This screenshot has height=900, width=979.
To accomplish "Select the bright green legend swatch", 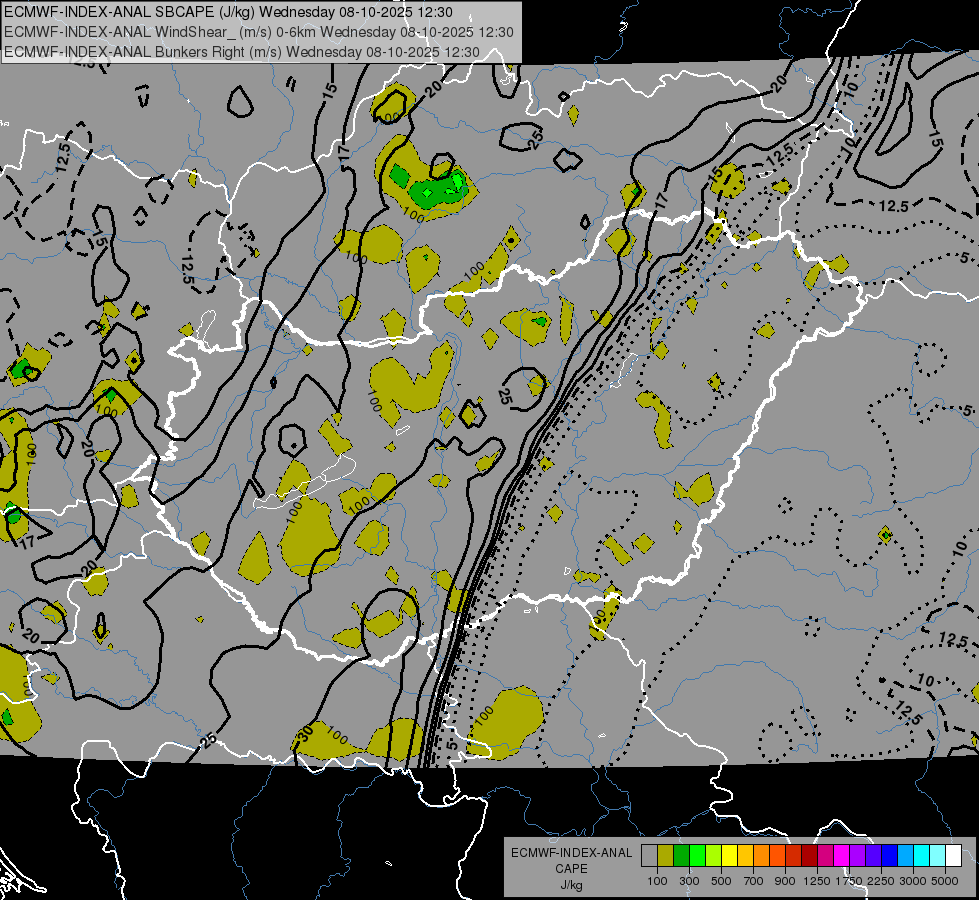I will coord(697,856).
